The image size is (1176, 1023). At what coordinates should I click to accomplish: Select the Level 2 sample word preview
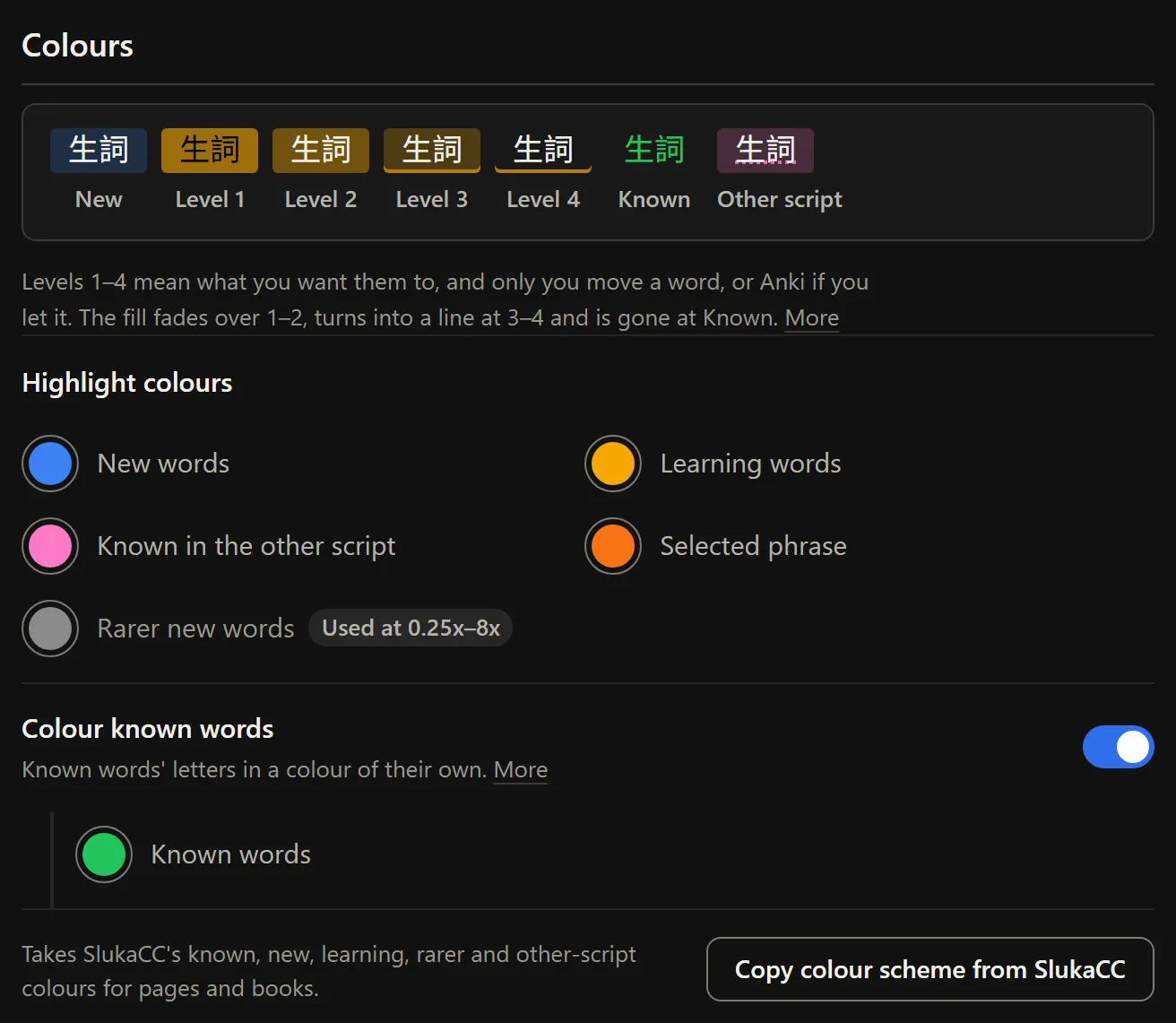(x=321, y=150)
